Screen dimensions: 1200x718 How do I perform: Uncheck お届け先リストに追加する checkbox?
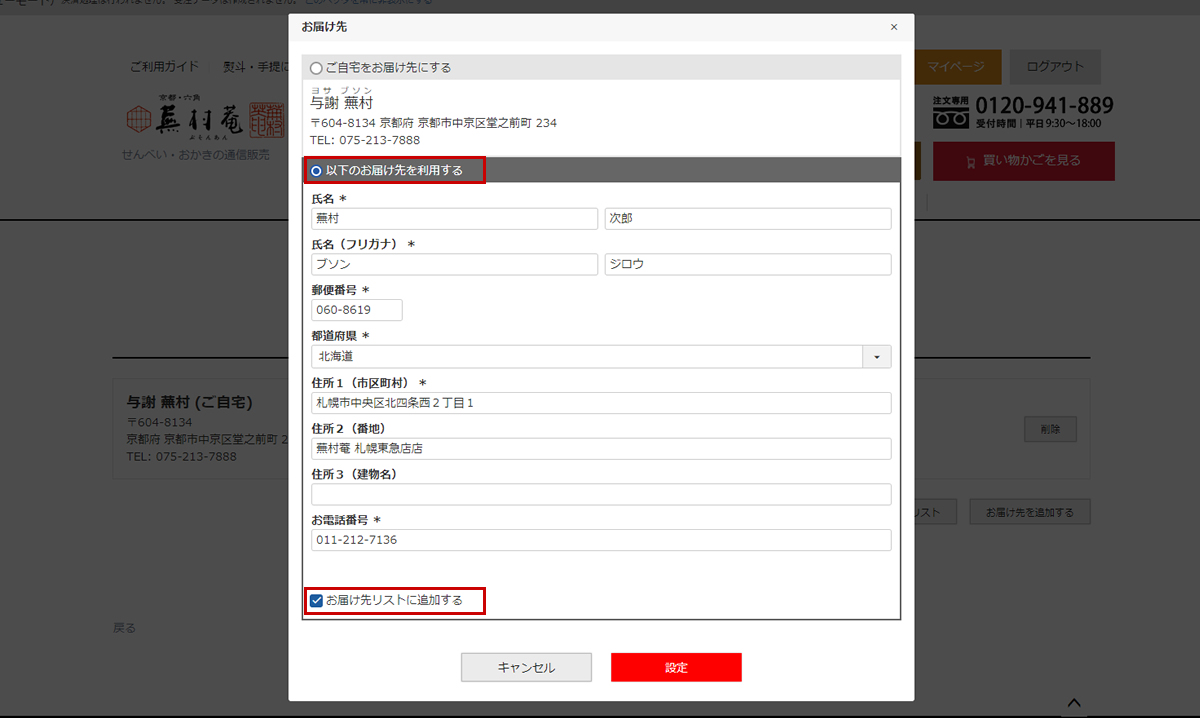point(317,601)
